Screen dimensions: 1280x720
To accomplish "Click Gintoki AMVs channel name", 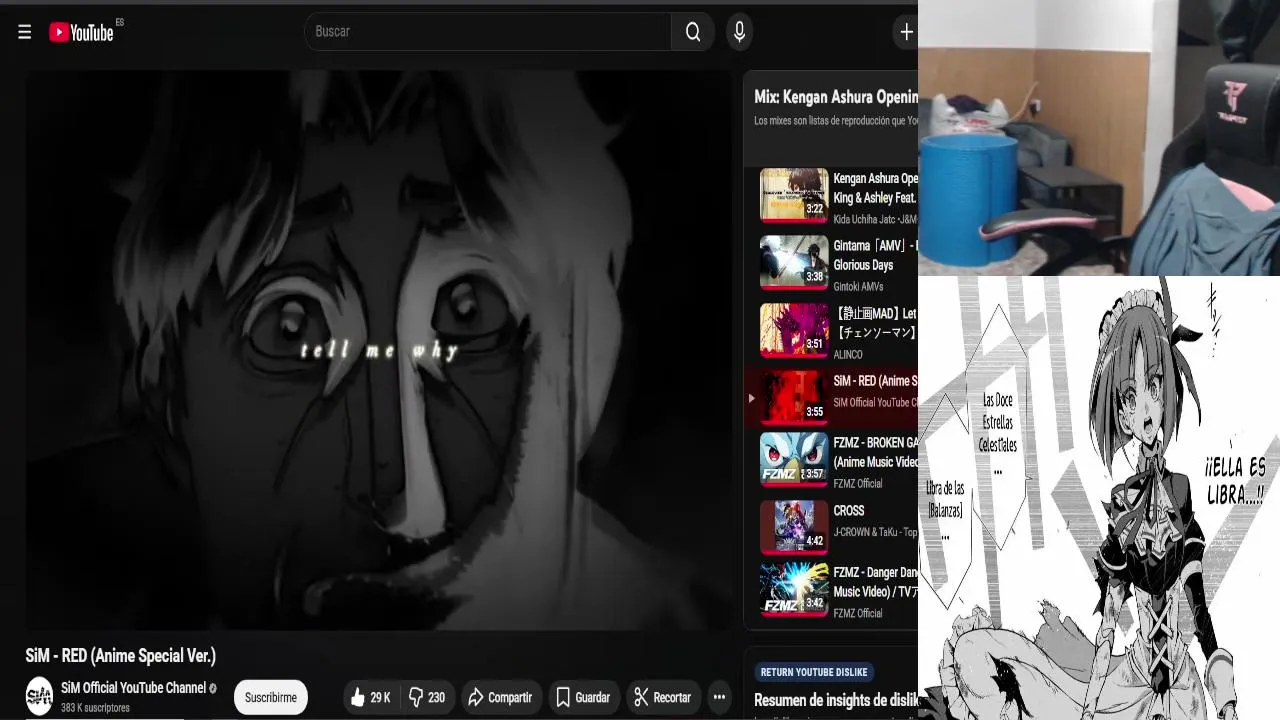I will point(858,287).
